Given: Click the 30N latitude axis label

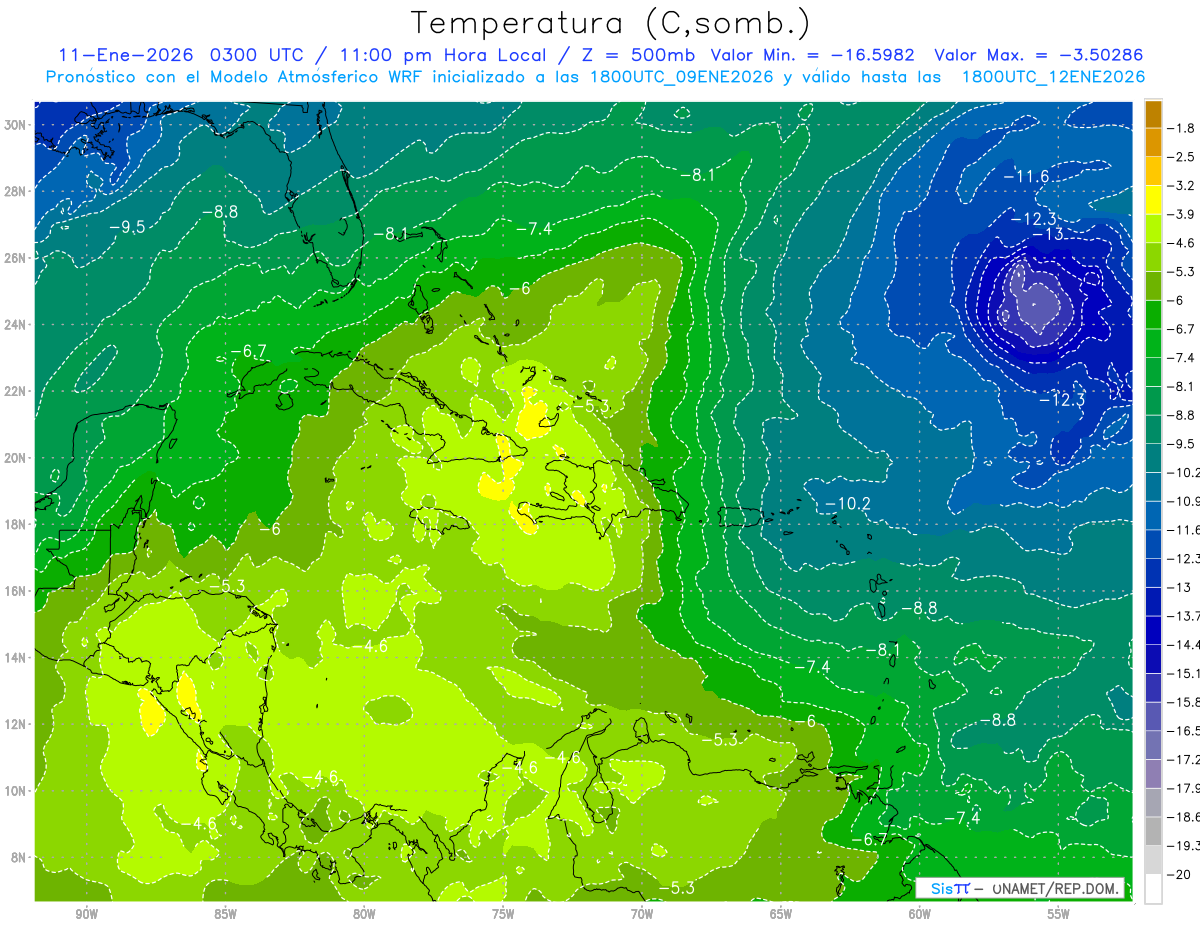Looking at the screenshot, I should coord(16,124).
